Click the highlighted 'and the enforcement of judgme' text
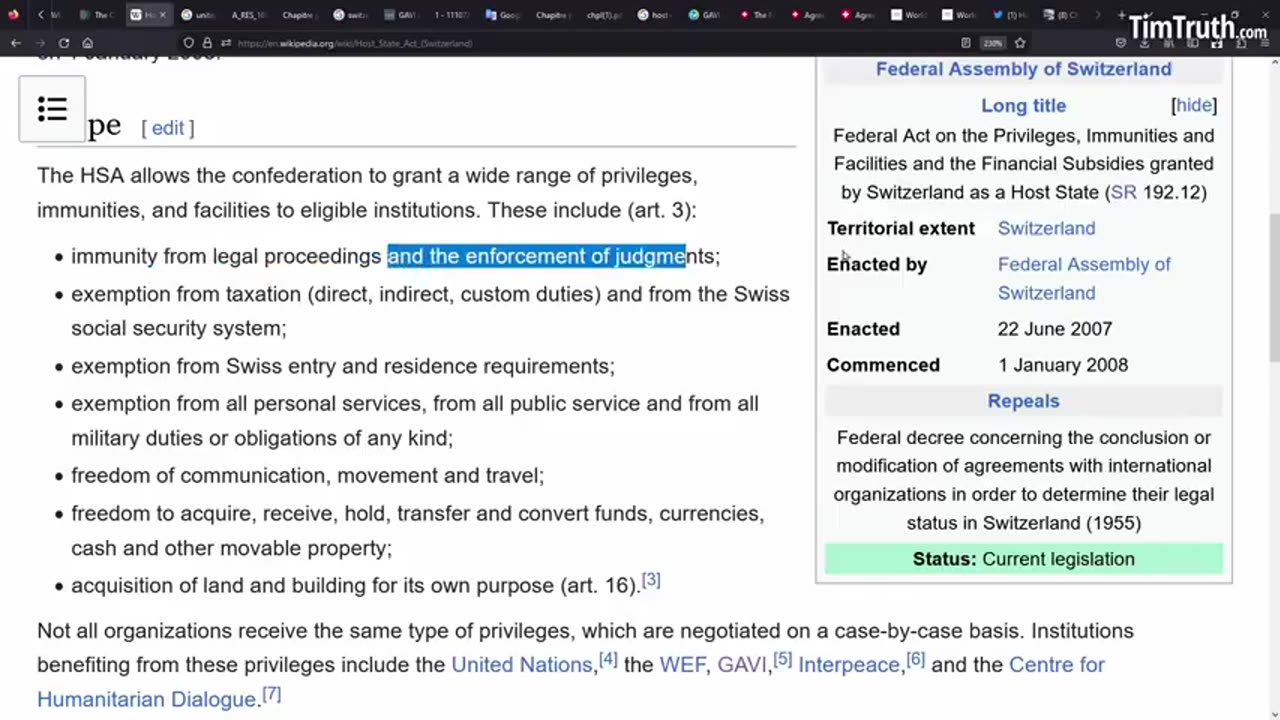 536,256
